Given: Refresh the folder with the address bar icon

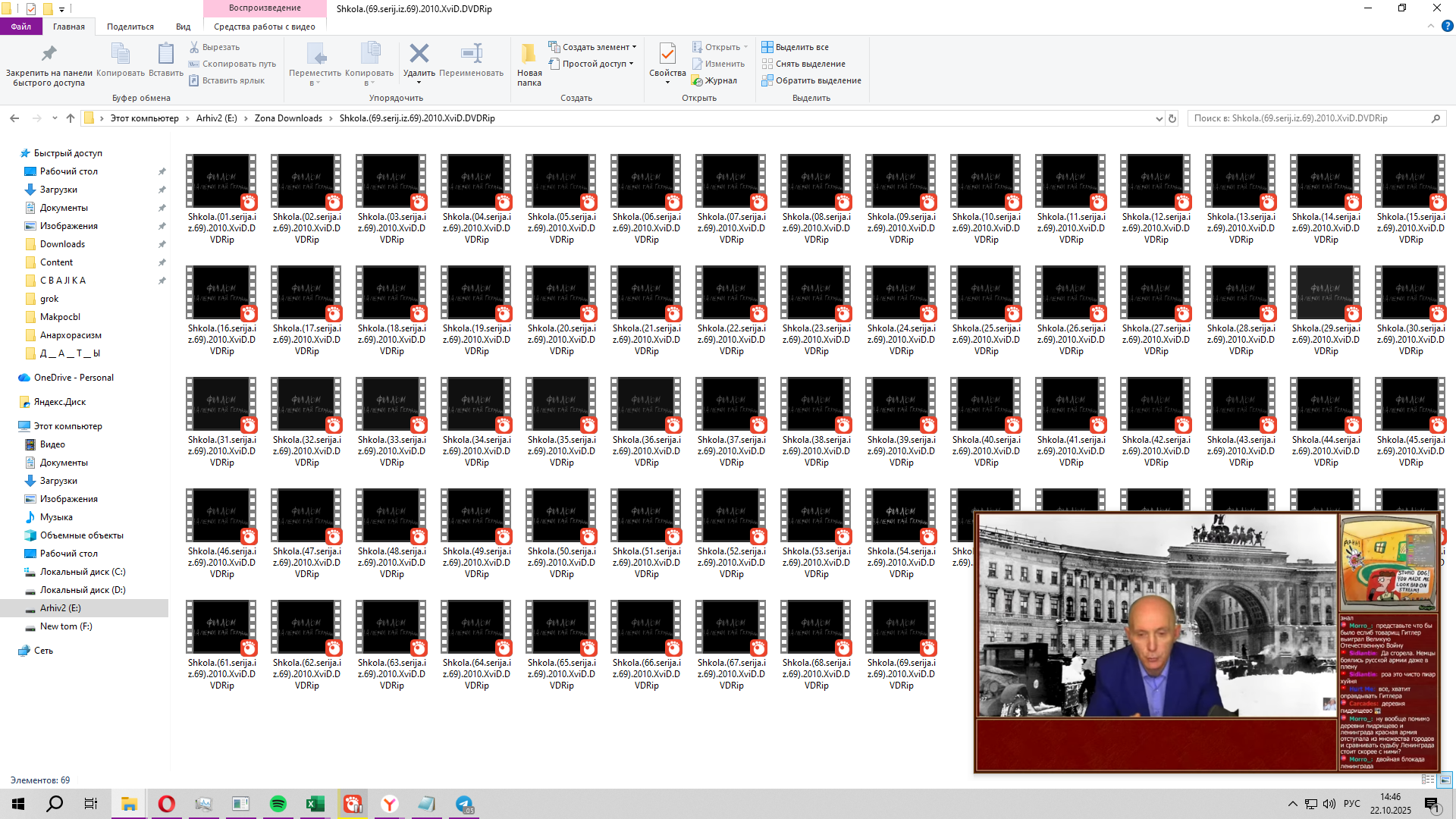Looking at the screenshot, I should coord(1172,118).
